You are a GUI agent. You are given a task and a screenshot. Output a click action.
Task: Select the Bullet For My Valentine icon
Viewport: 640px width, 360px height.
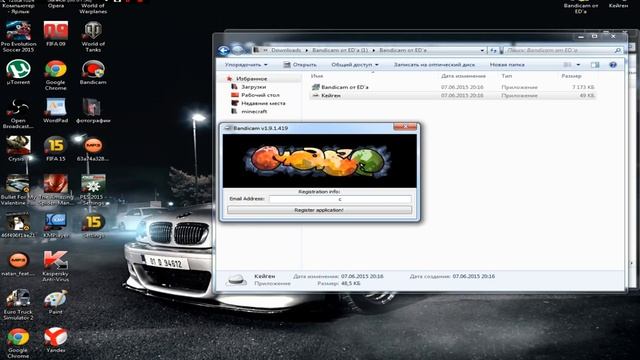click(x=18, y=190)
